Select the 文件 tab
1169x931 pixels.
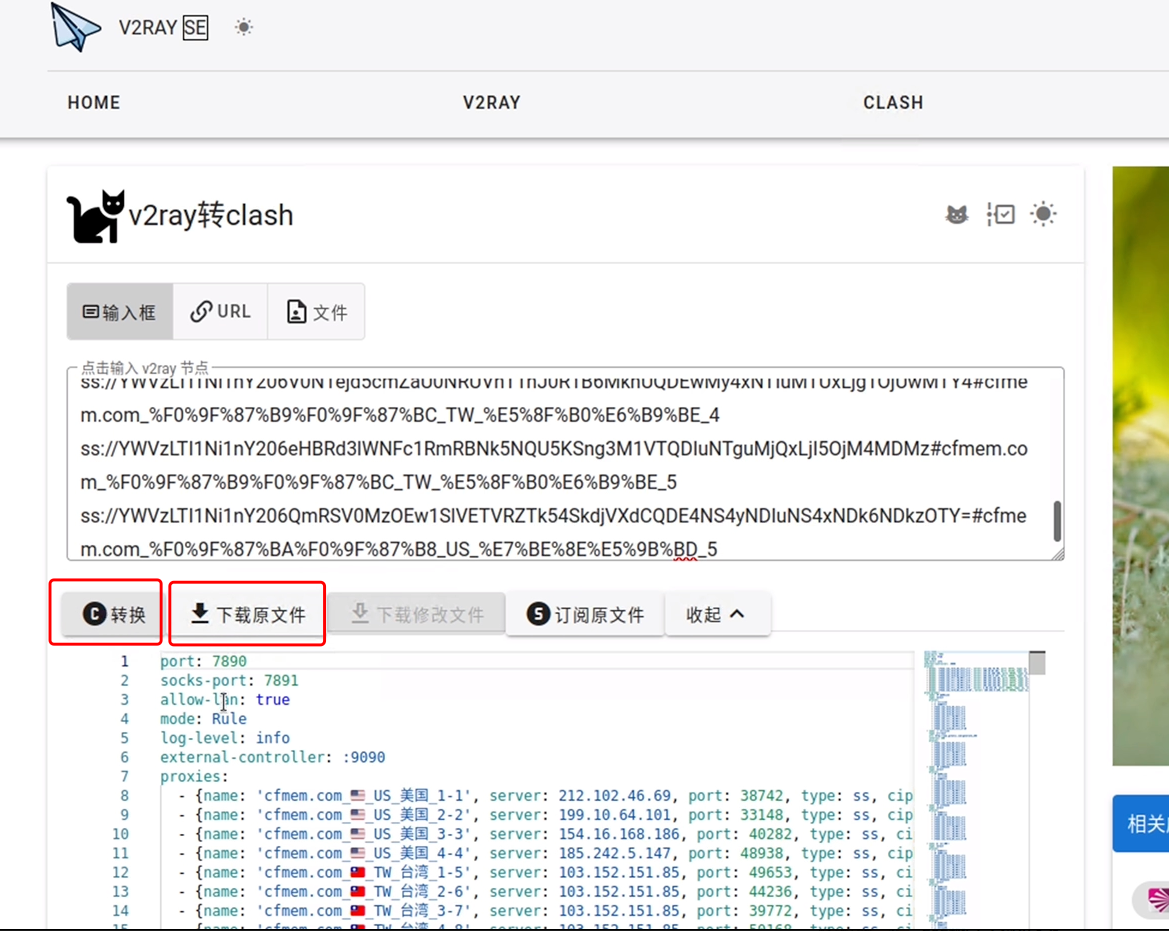(x=316, y=312)
